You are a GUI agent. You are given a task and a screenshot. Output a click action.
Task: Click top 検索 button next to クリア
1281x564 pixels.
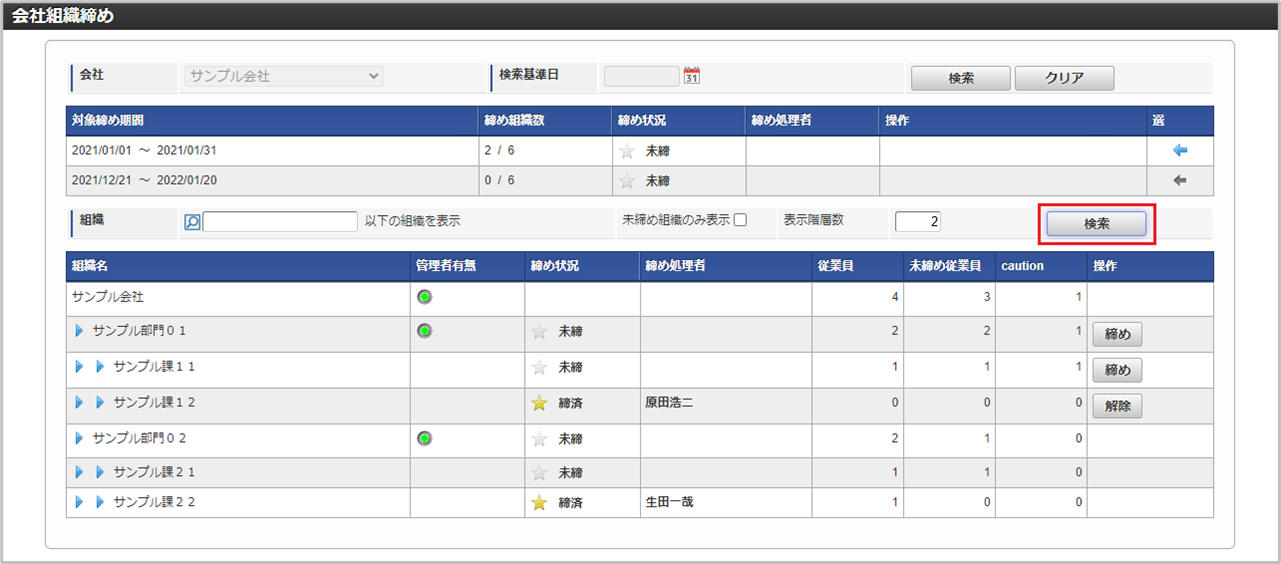click(961, 78)
